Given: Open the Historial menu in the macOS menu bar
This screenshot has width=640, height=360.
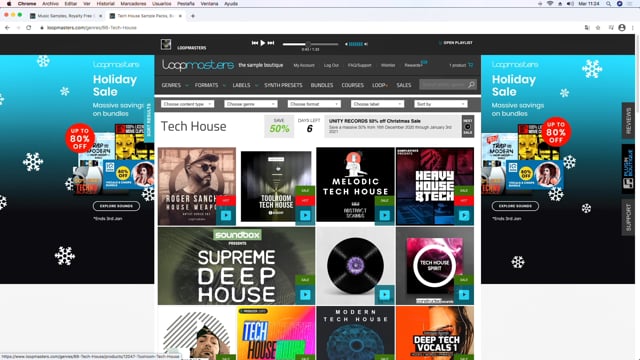Looking at the screenshot, I should (x=105, y=4).
